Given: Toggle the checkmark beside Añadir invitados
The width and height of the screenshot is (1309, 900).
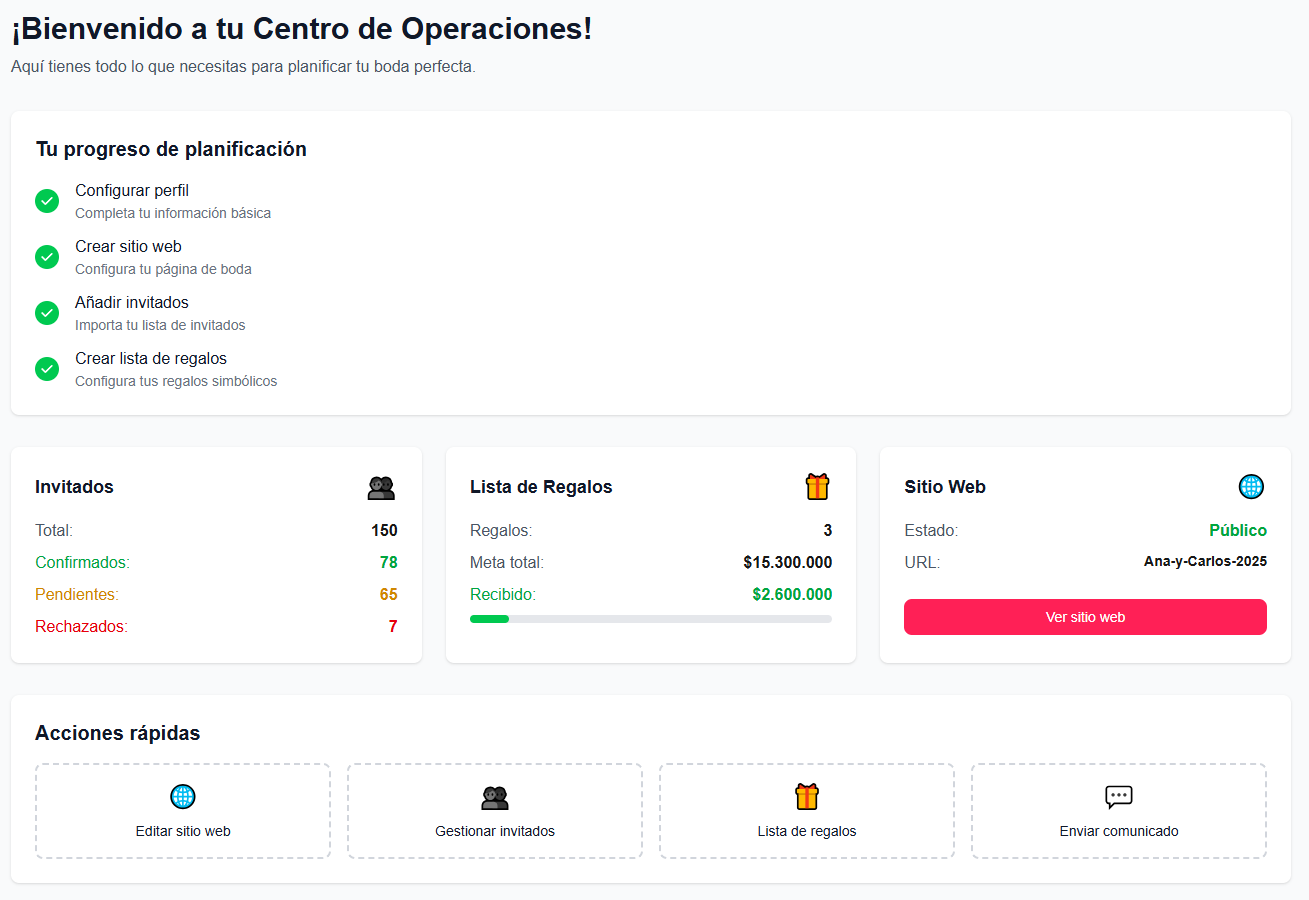Looking at the screenshot, I should coord(47,313).
